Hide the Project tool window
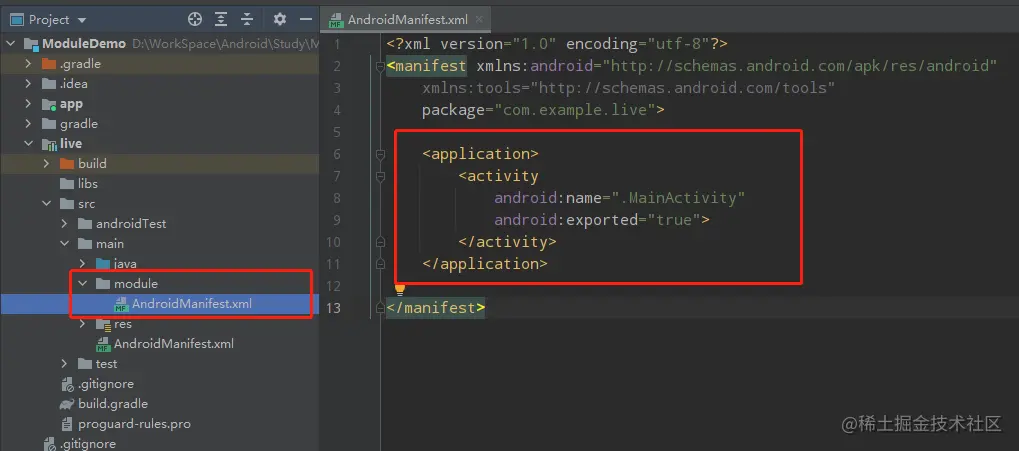 pos(306,19)
